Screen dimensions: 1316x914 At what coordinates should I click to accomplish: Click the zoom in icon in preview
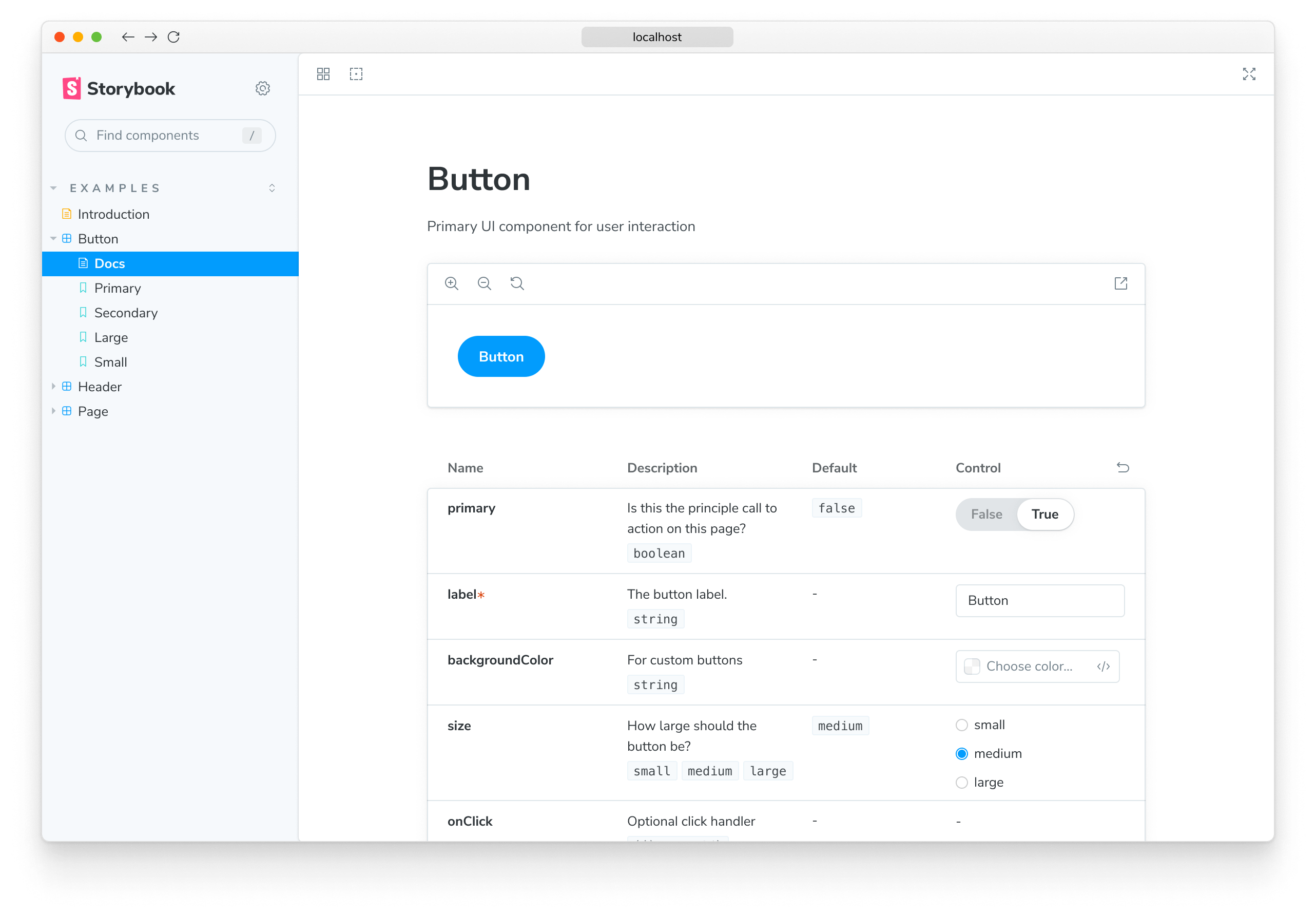click(x=452, y=283)
